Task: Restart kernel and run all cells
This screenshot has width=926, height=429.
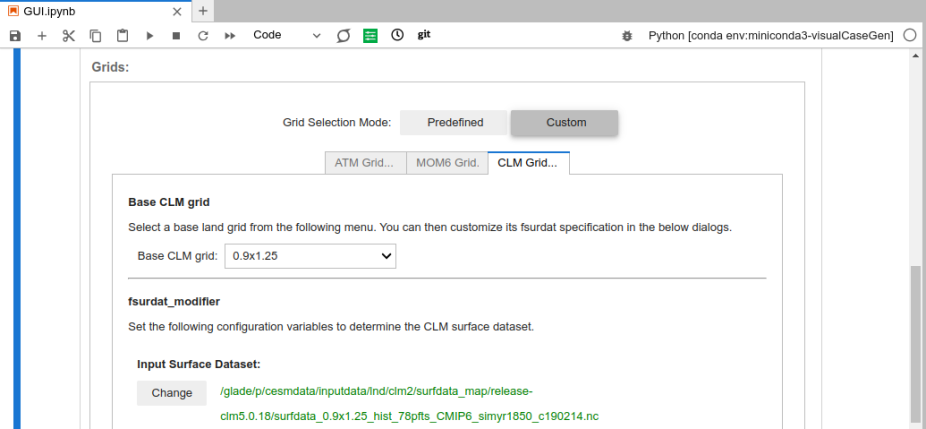Action: [x=230, y=35]
